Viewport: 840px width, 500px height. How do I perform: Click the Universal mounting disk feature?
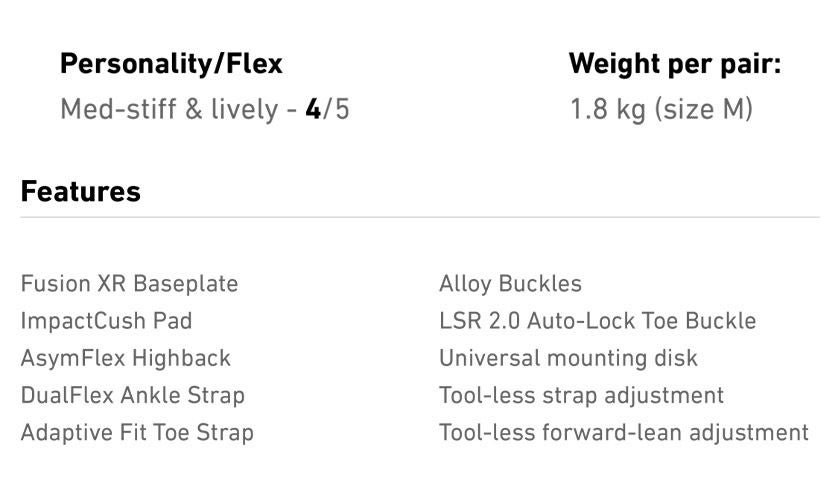568,358
